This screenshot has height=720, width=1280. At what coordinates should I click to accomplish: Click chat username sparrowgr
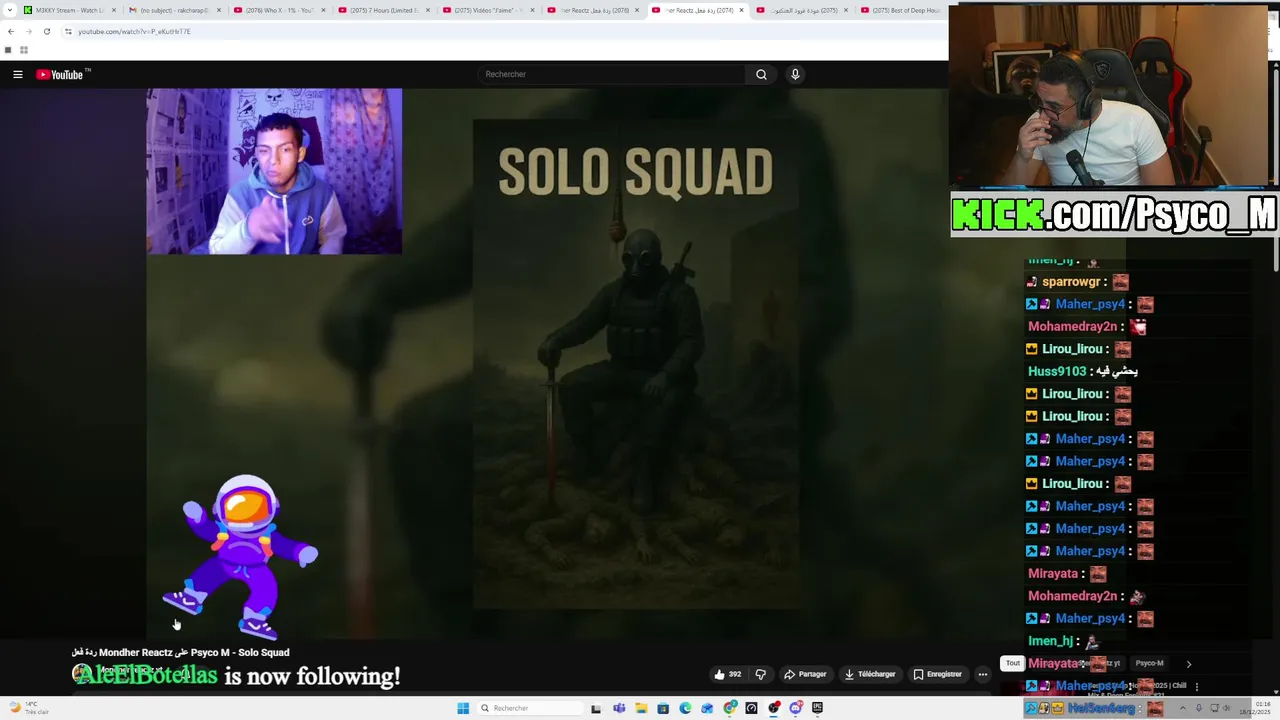1071,282
